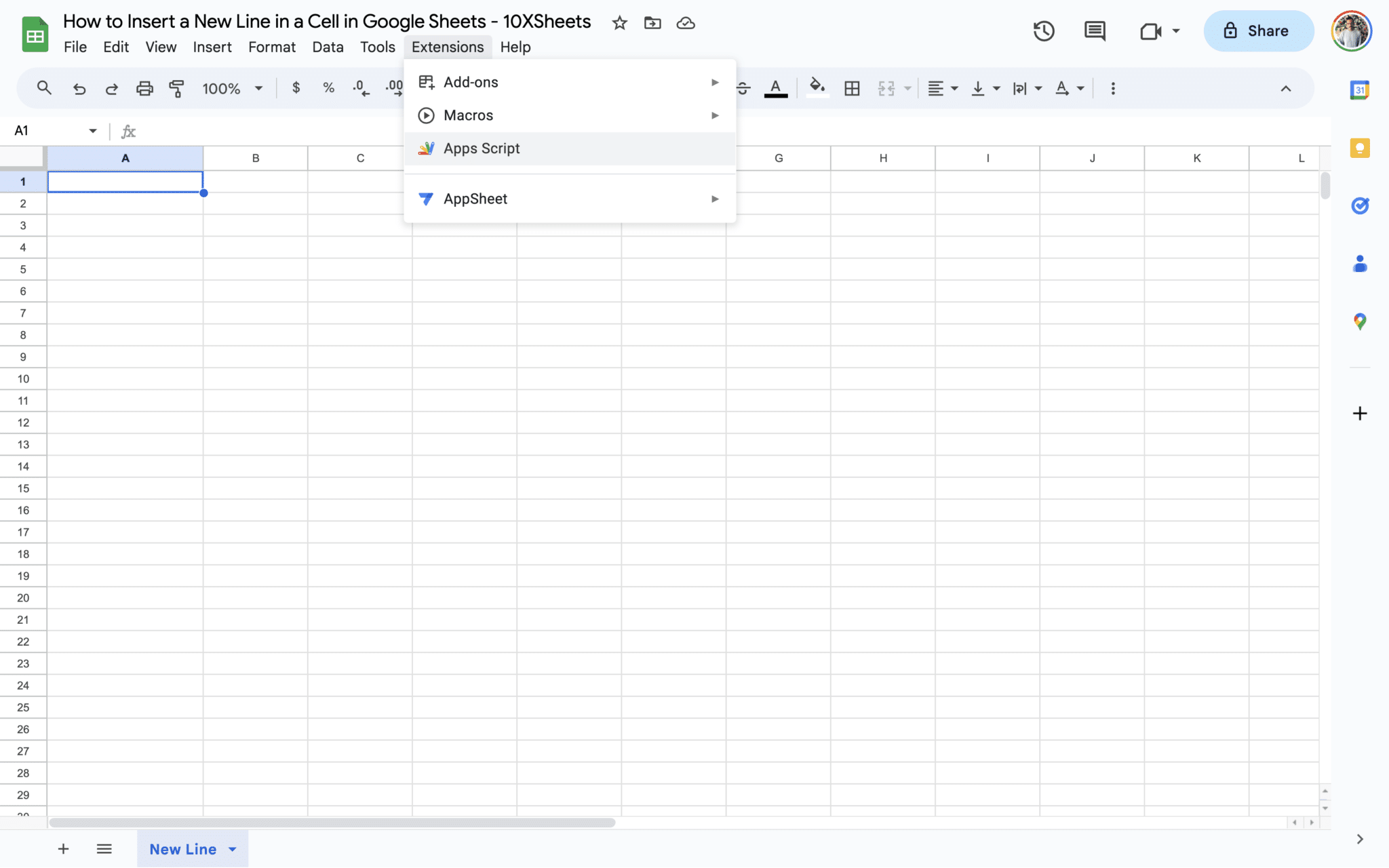Collapse the menus with the chevron
This screenshot has height=868, width=1389.
1286,88
